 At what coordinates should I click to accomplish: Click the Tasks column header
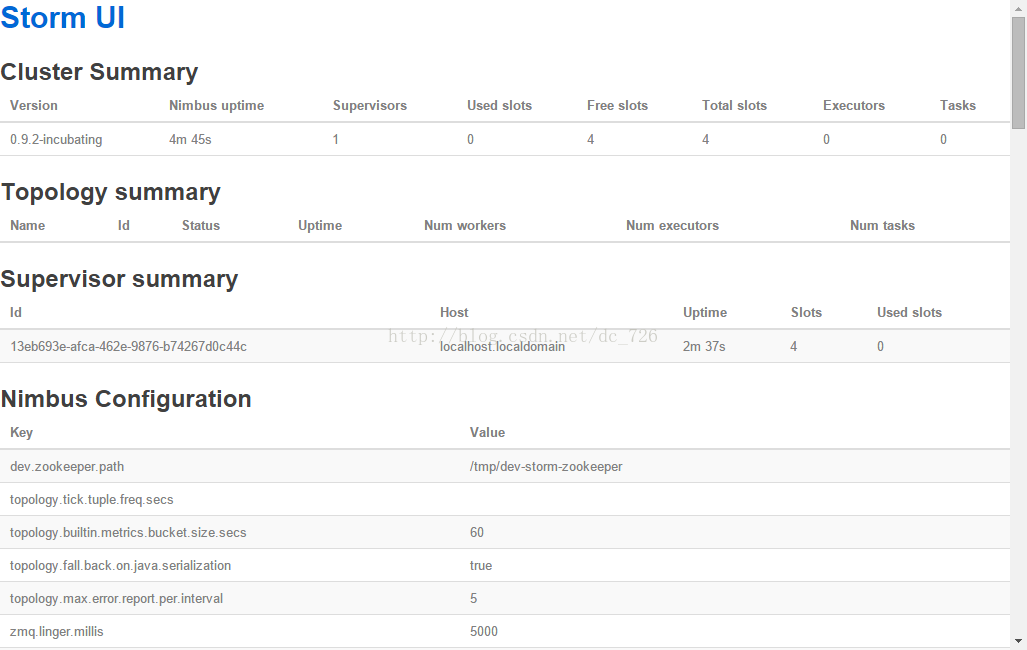pos(958,105)
